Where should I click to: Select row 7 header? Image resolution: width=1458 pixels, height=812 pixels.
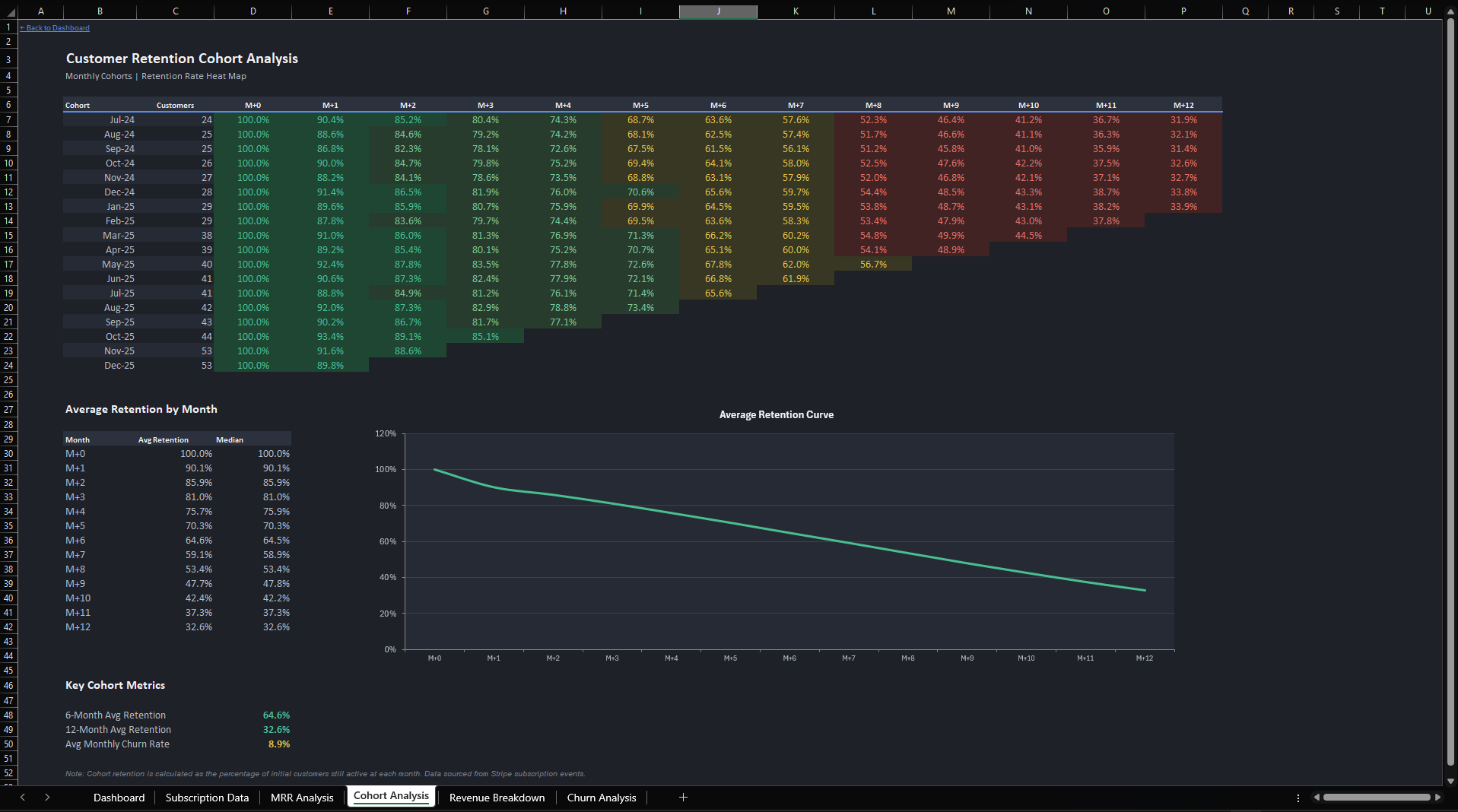coord(8,120)
